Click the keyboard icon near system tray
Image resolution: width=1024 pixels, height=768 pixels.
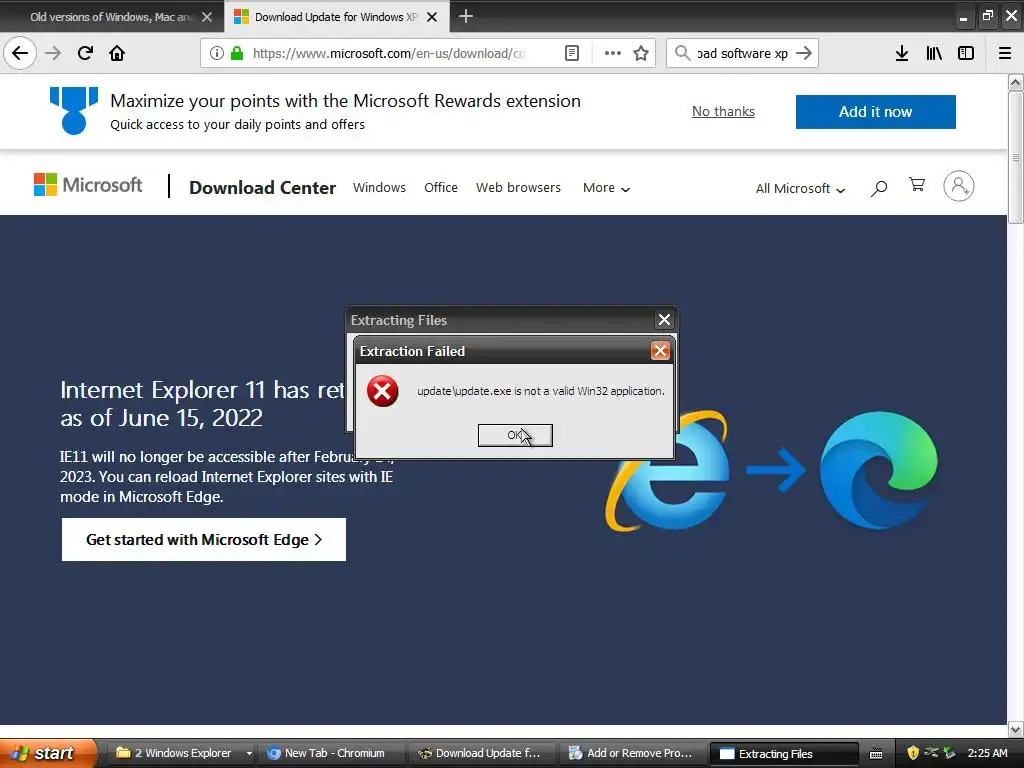point(876,754)
